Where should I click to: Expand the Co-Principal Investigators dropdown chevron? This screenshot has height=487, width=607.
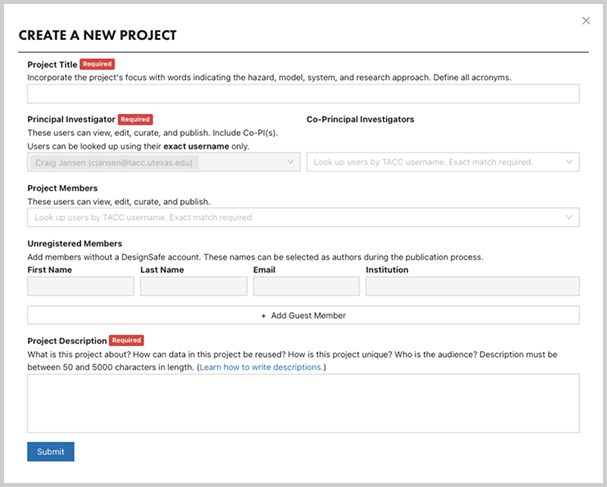pyautogui.click(x=570, y=161)
